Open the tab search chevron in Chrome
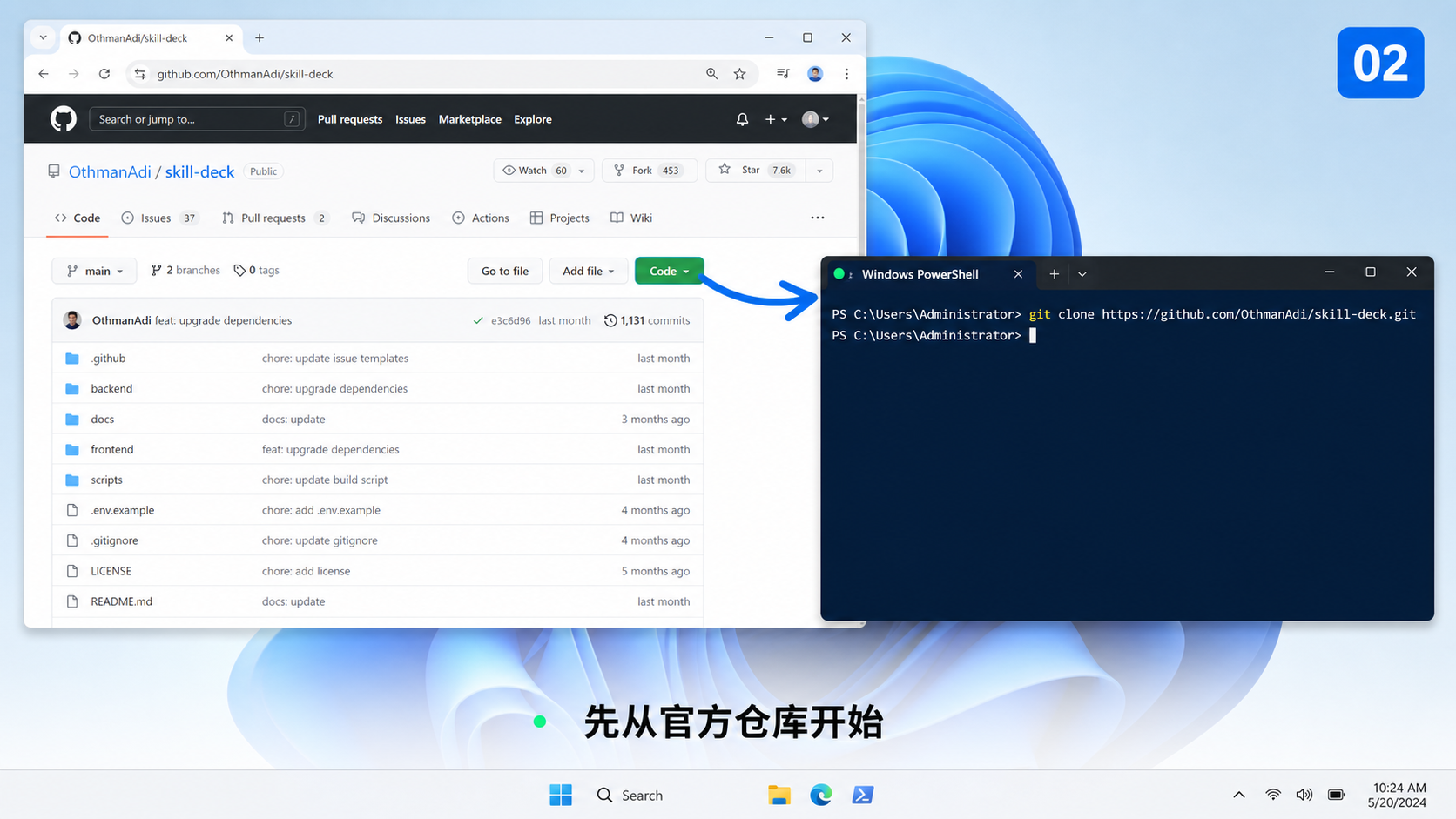Screen dimensions: 1456x819 43,37
